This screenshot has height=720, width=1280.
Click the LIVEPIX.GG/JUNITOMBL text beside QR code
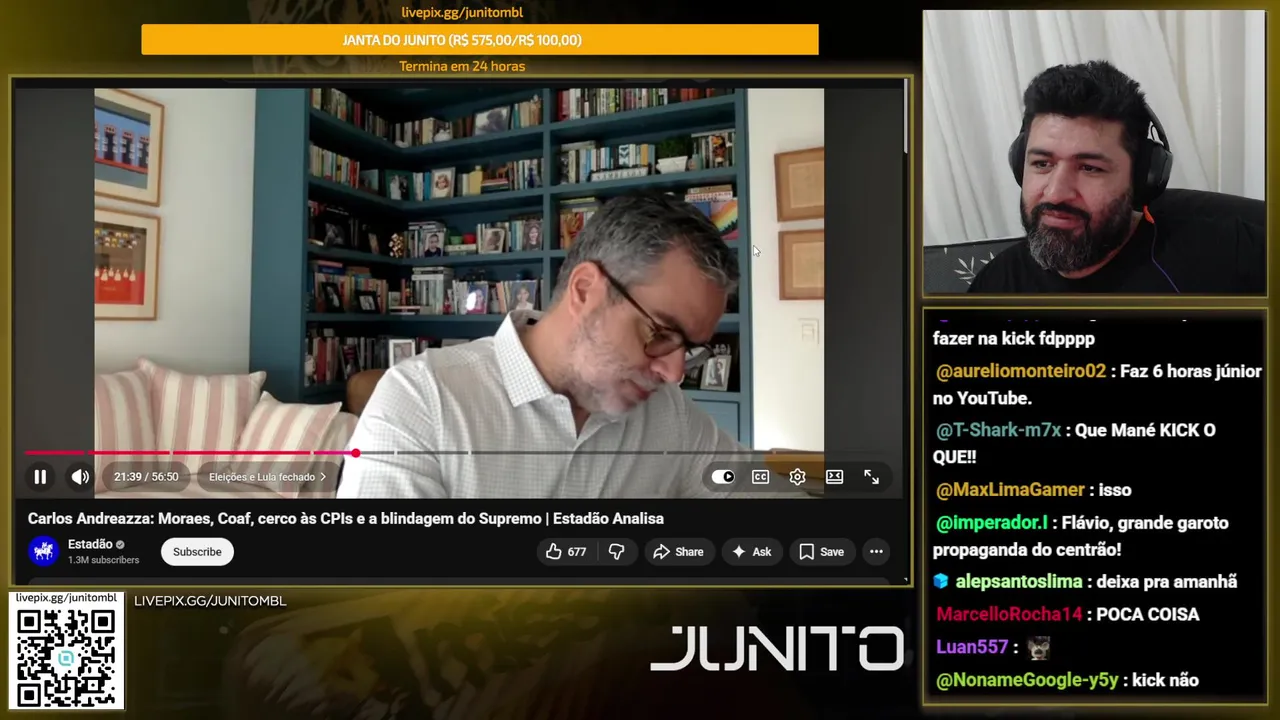[210, 601]
